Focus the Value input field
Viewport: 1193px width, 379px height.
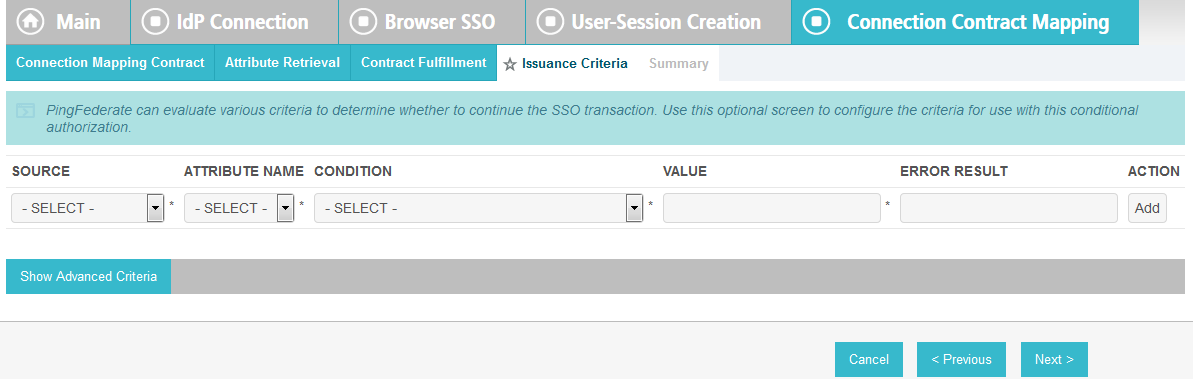click(771, 208)
